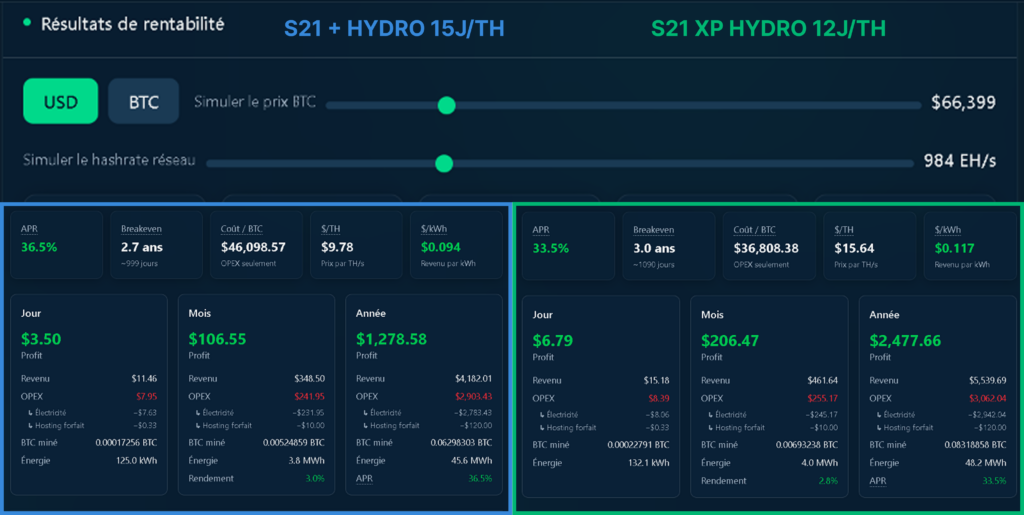Click the energy value '125.0 kWh'
This screenshot has width=1024, height=515.
point(138,460)
